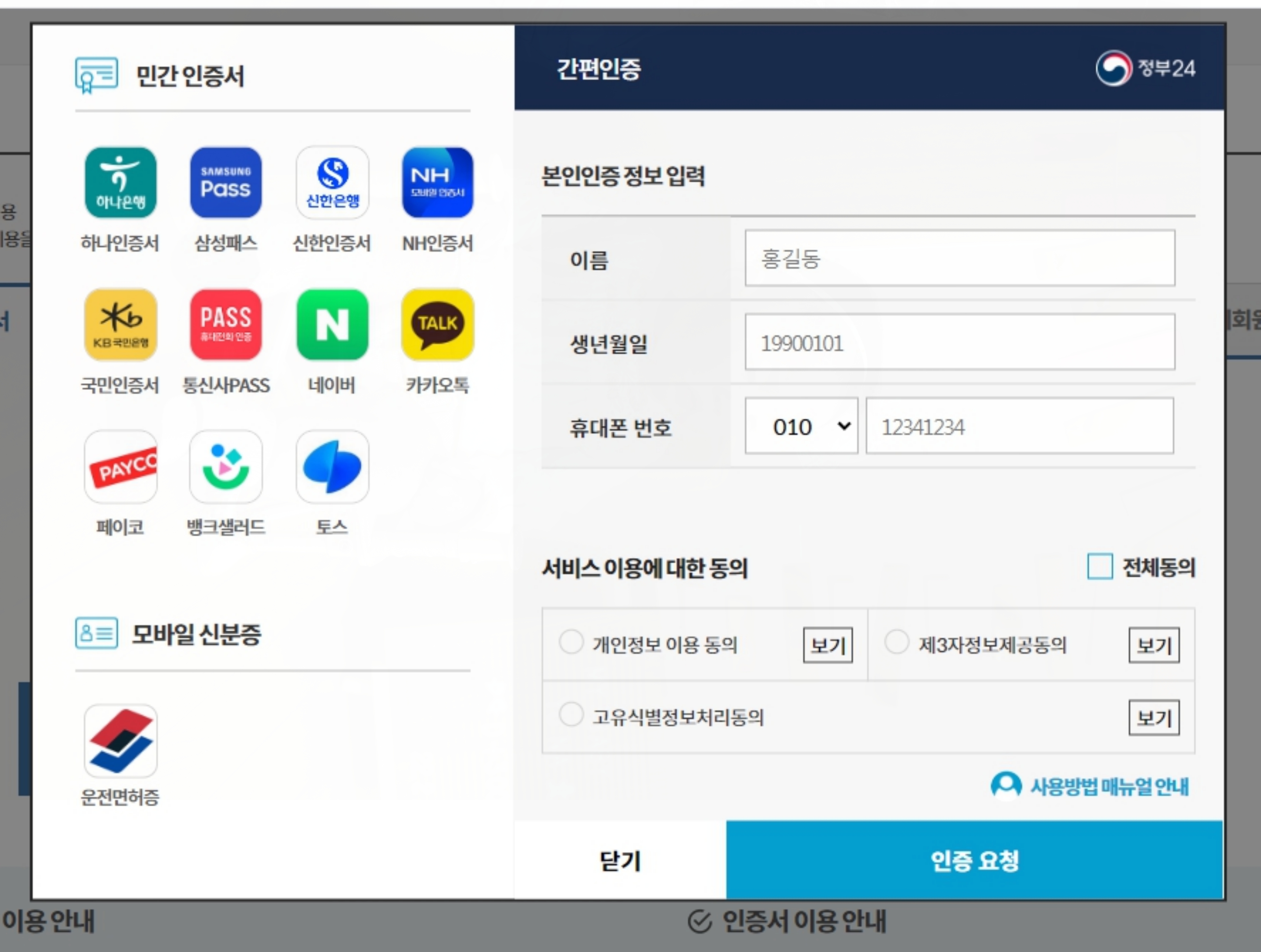Select the 제3자정보제공동의 radio button
1261x952 pixels.
pos(896,642)
